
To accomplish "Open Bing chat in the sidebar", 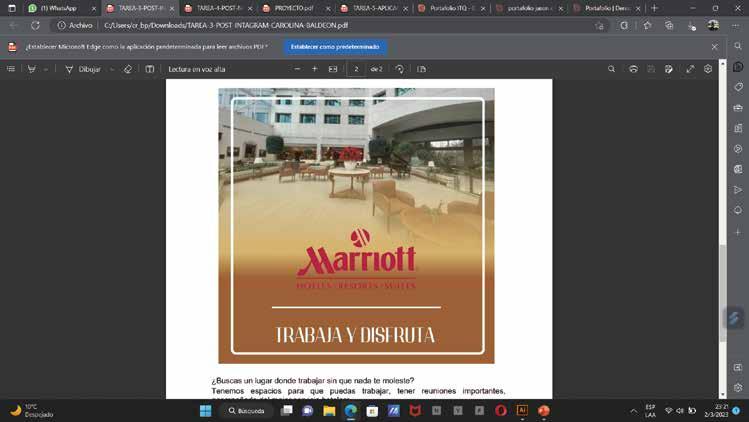I will 738,66.
